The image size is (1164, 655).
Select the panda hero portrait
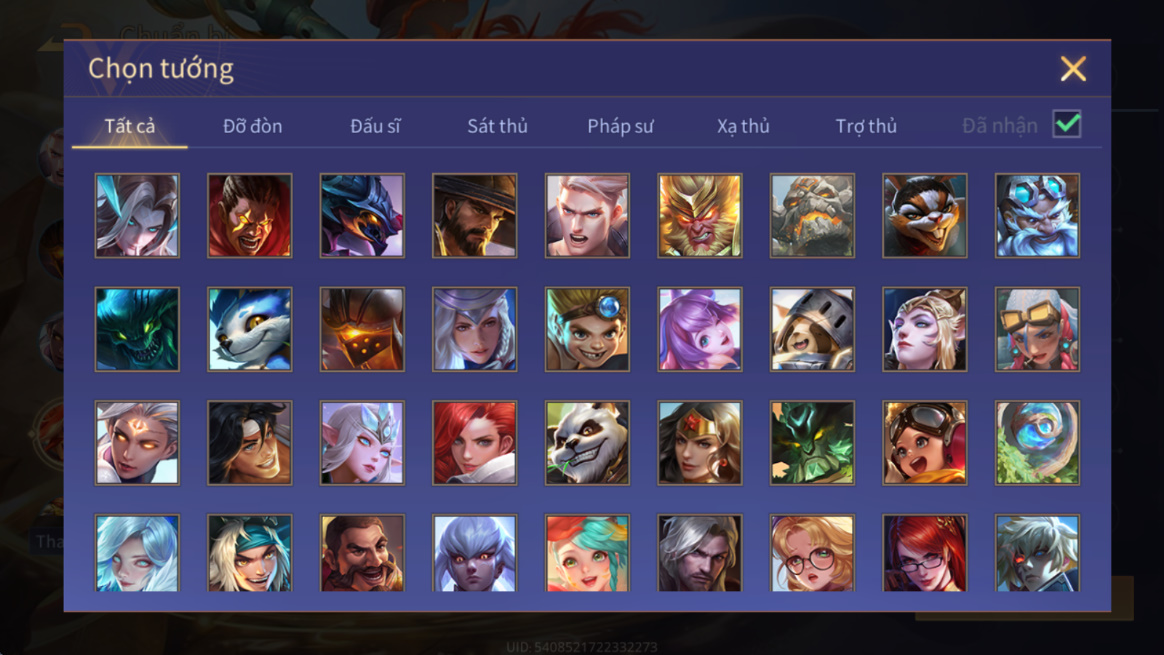pyautogui.click(x=587, y=443)
